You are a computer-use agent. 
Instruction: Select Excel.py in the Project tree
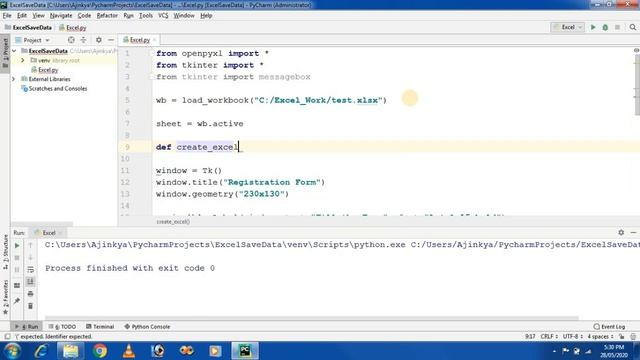[x=44, y=70]
